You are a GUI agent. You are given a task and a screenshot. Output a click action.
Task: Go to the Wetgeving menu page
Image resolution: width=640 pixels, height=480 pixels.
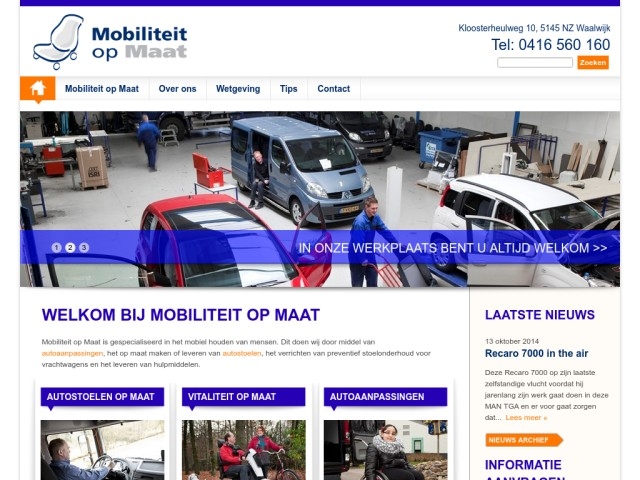point(238,89)
